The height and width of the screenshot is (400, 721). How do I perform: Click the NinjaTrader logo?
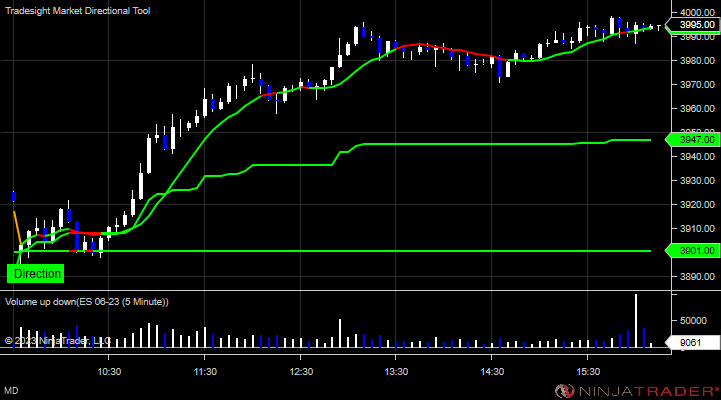tap(636, 391)
